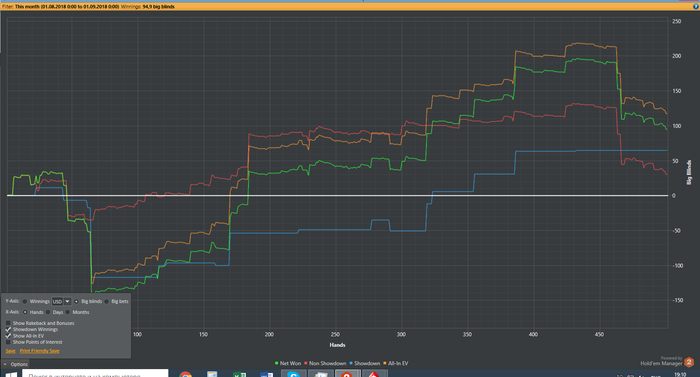Click the Windows taskbar search box
Screen dimensions: 700x377
click(x=95, y=374)
